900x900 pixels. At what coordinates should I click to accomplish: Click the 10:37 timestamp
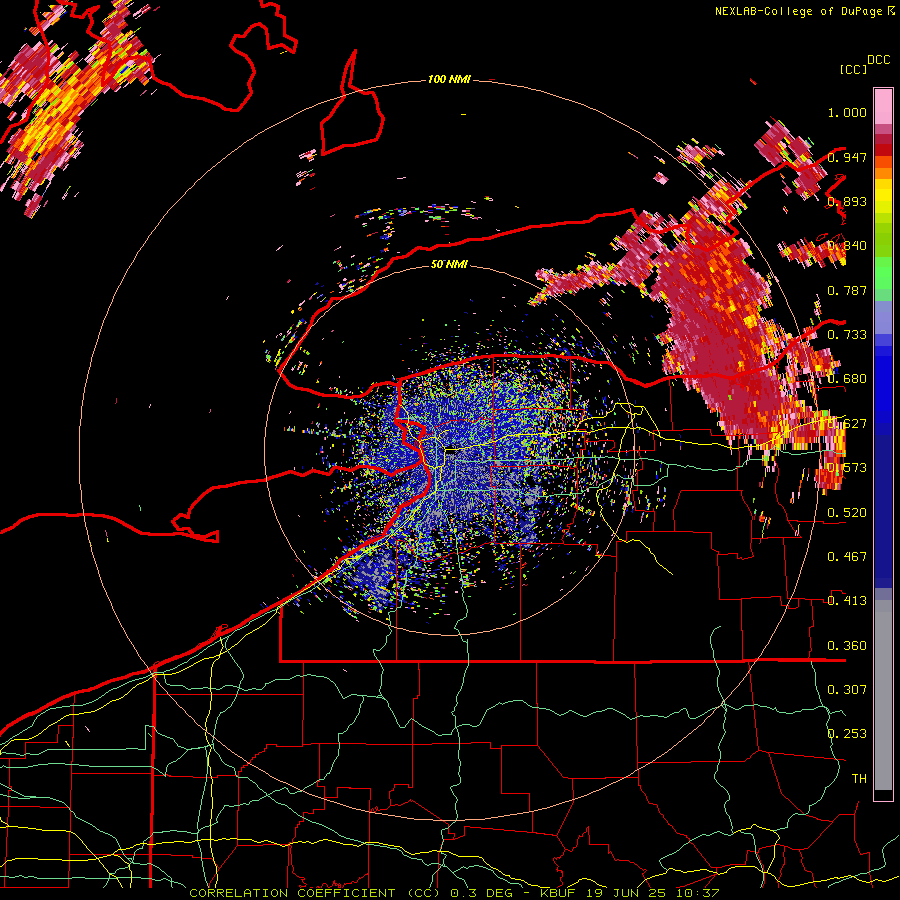tap(697, 893)
